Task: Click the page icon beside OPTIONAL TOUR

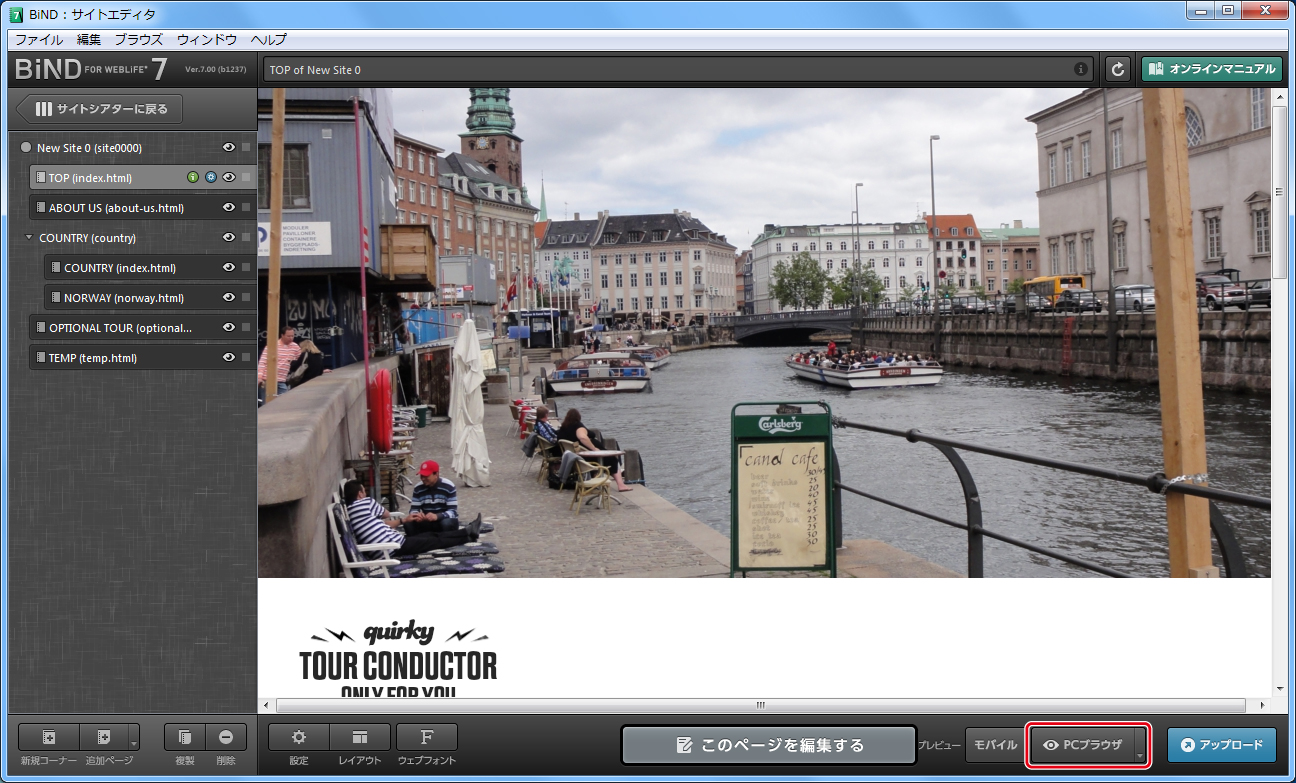Action: tap(40, 328)
